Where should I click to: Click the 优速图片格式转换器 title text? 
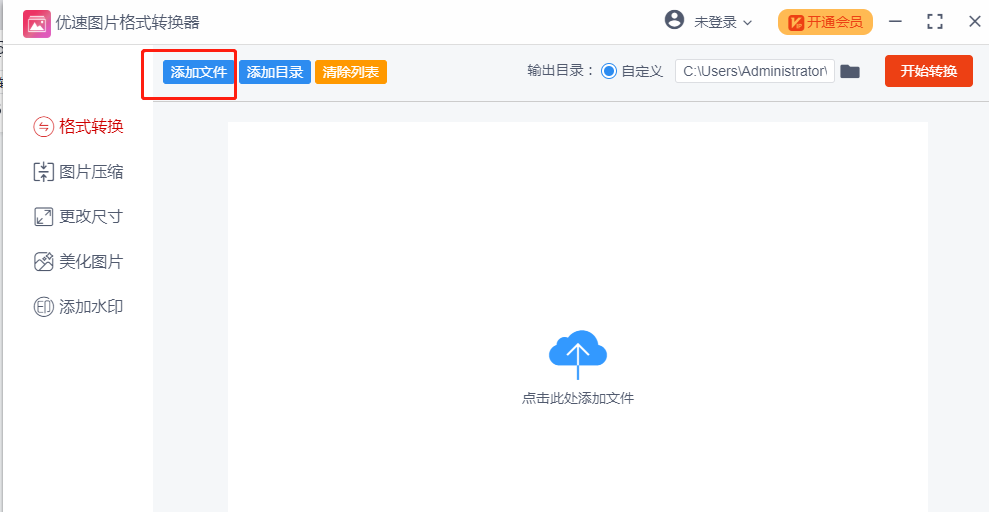click(128, 23)
